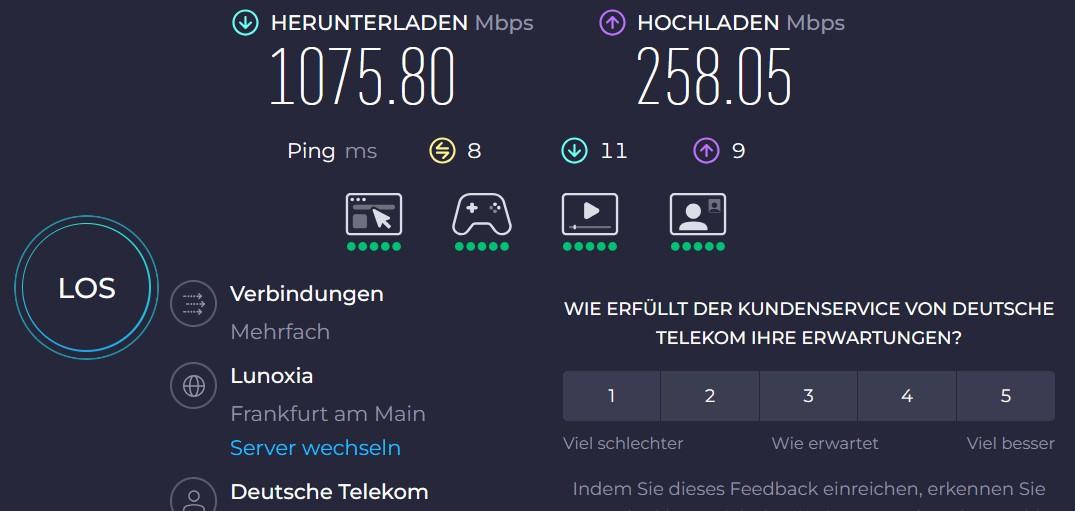The image size is (1075, 511).
Task: Click the Mehrfach connections setting
Action: 280,331
